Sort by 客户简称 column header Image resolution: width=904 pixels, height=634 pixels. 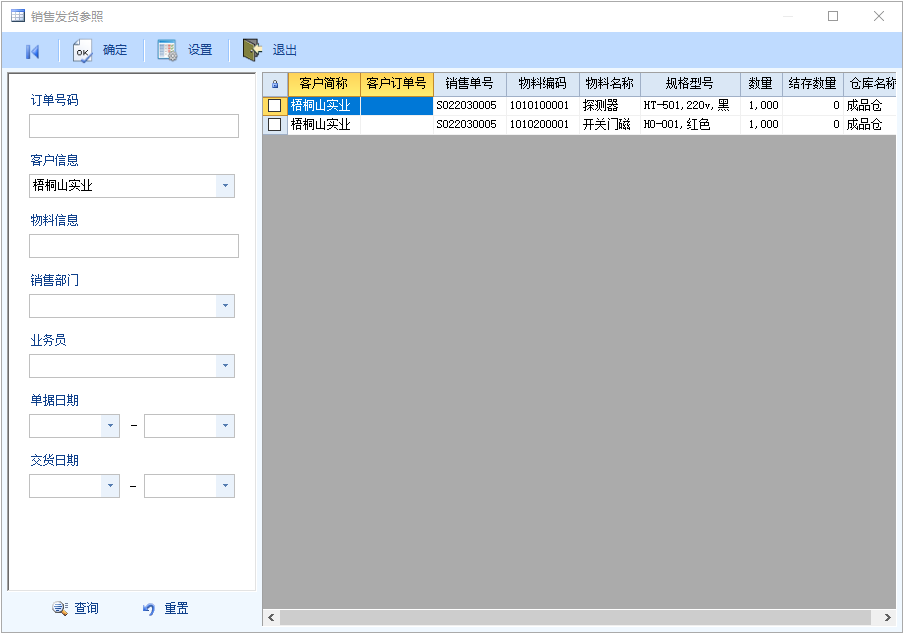click(324, 84)
